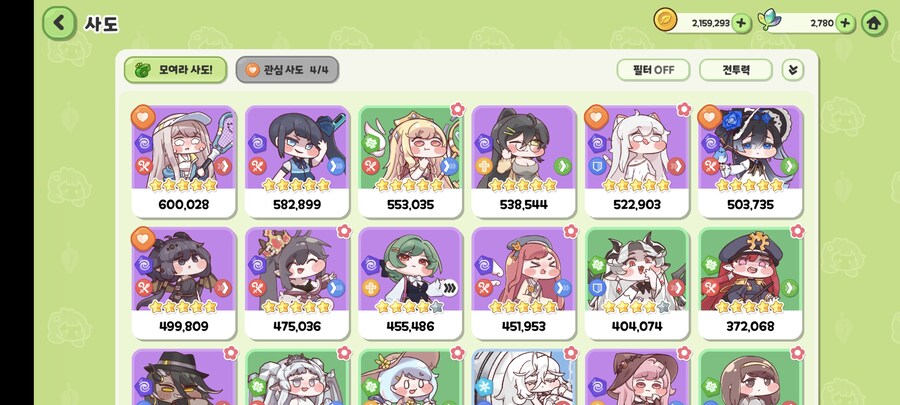
Task: Go back using the arrow beside 사도
Action: tap(59, 23)
